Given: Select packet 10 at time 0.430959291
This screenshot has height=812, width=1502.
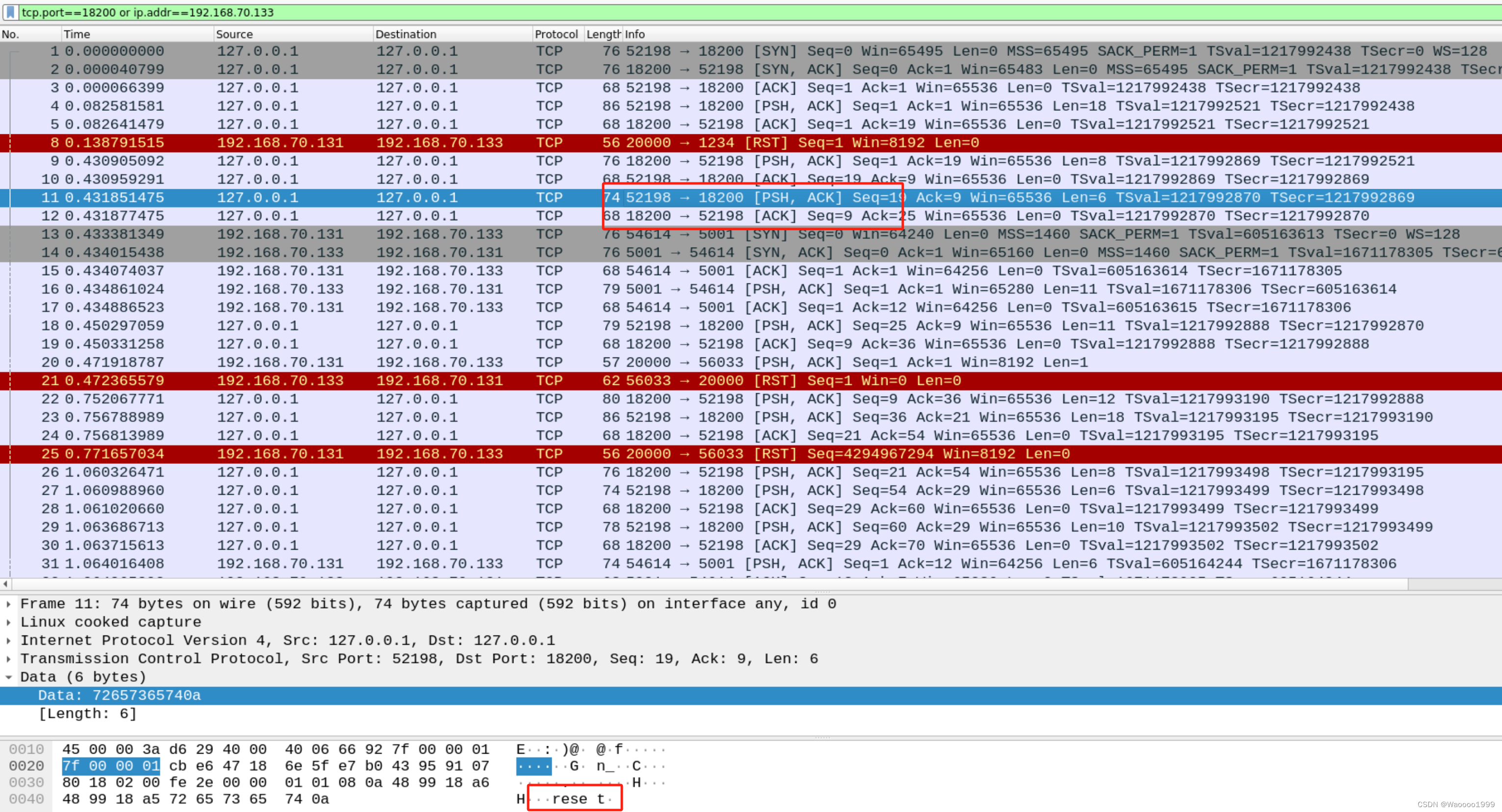Looking at the screenshot, I should tap(751, 179).
